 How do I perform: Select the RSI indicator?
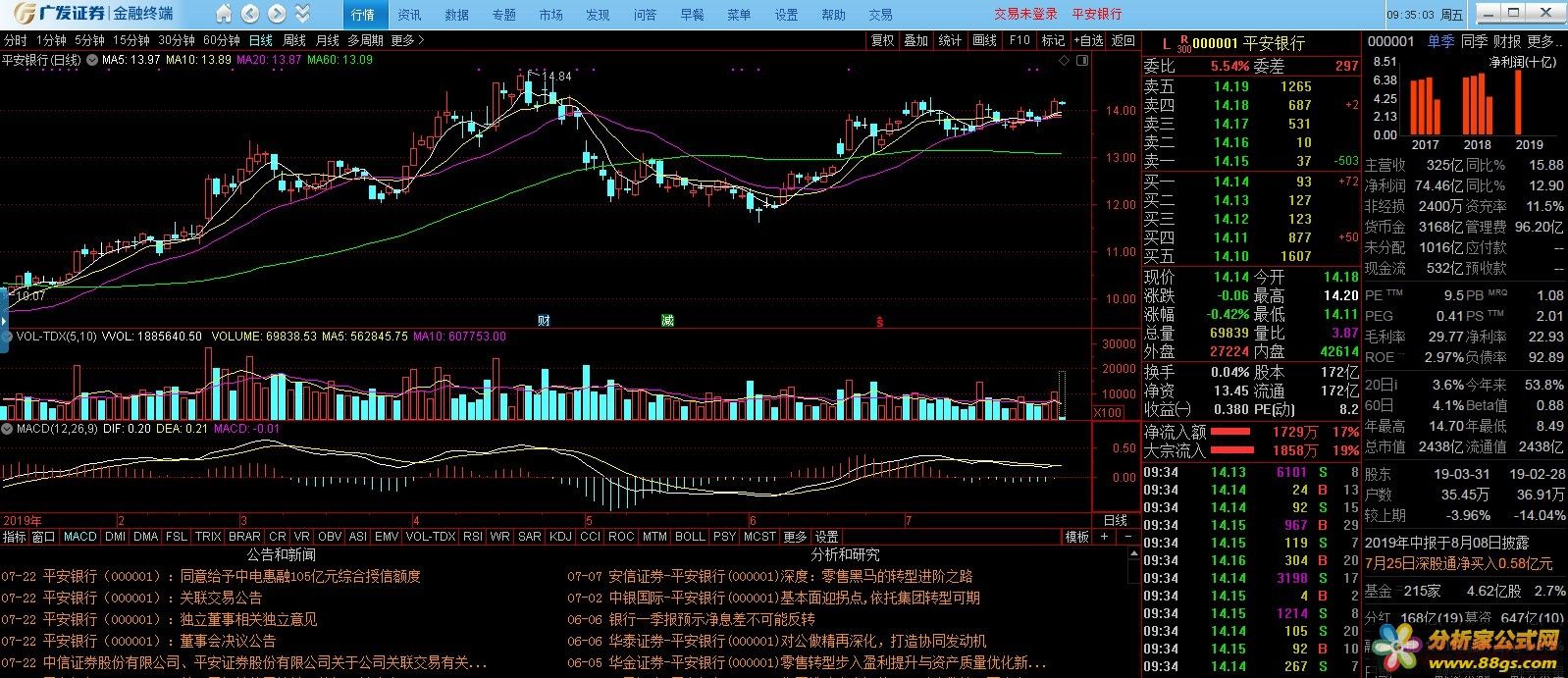tap(473, 537)
